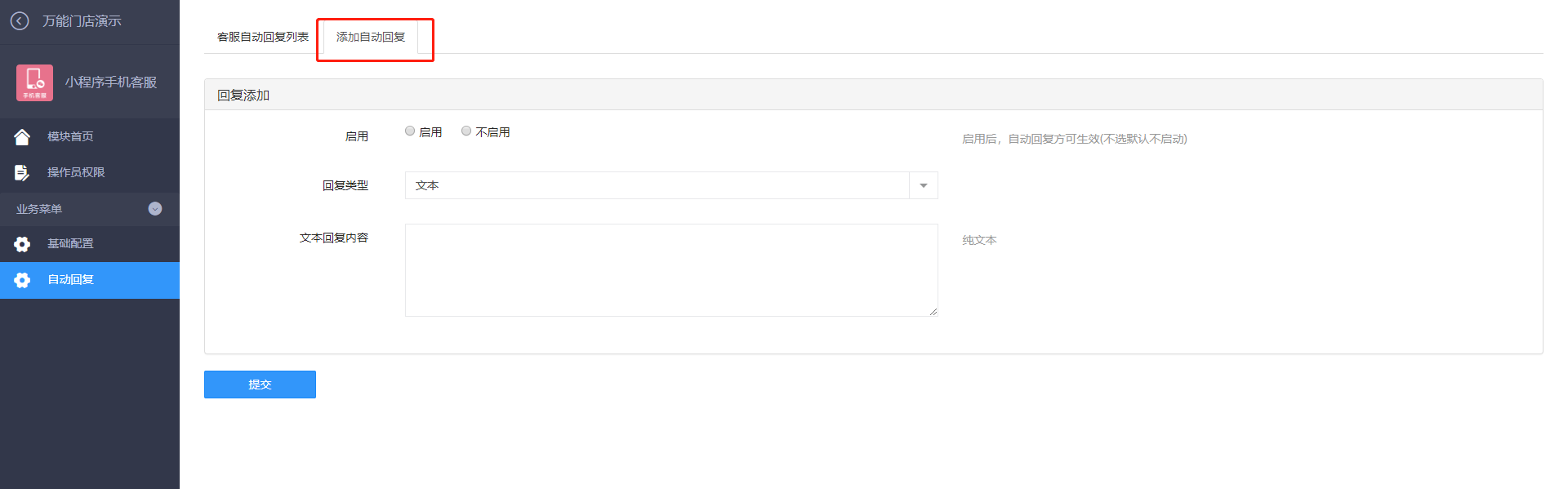Image resolution: width=1568 pixels, height=489 pixels.
Task: Click the document-edit icon for 操作员权限
Action: (22, 172)
